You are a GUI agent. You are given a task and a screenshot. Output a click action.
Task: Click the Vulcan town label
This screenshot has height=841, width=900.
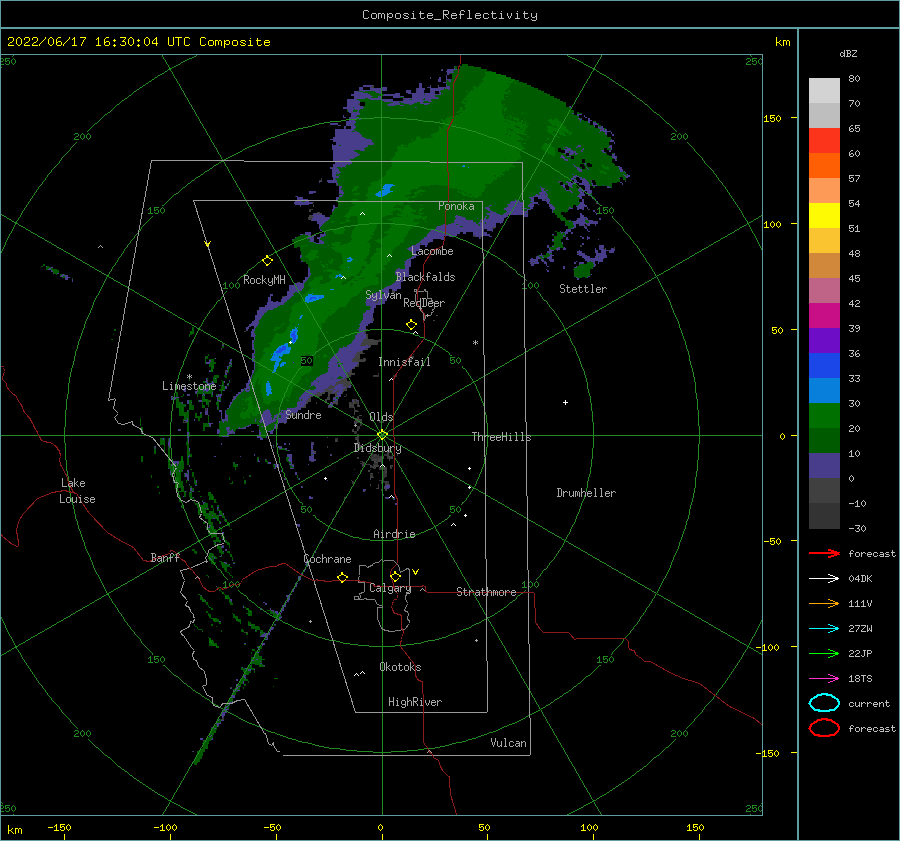click(509, 743)
